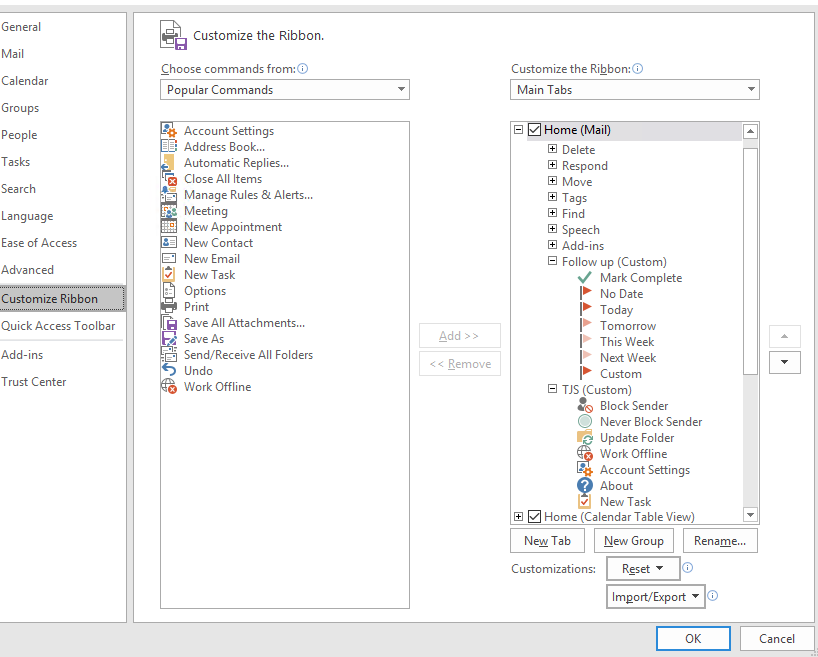The image size is (818, 657).
Task: Select the Mark Complete checkmark icon
Action: pos(585,278)
